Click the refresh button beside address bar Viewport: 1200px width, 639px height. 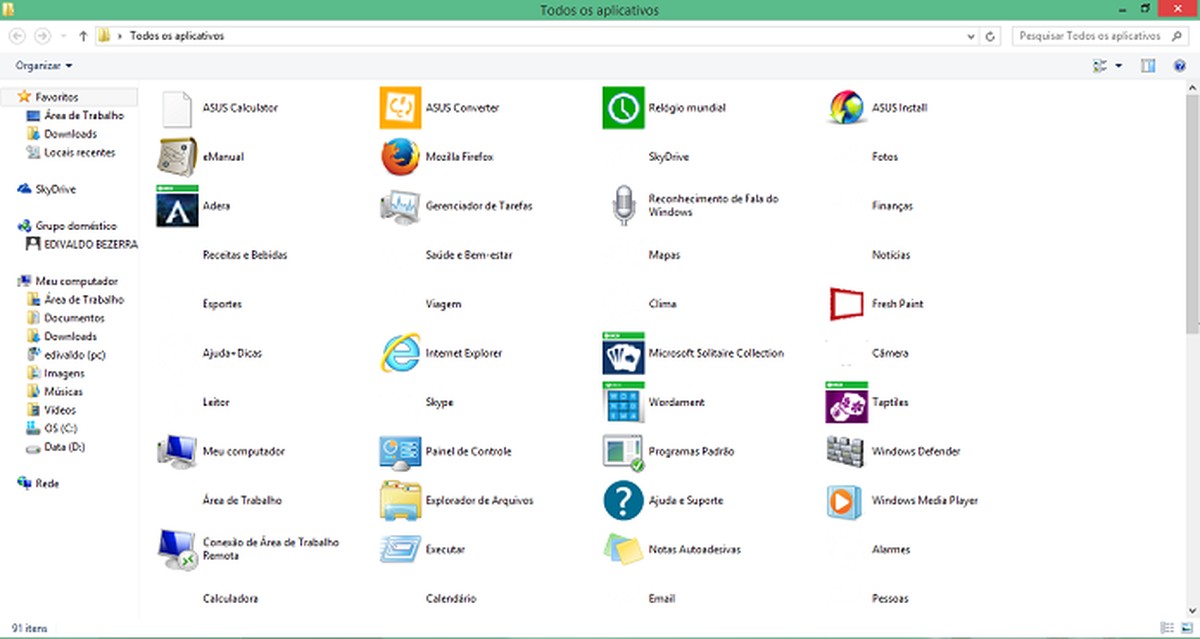(x=990, y=36)
